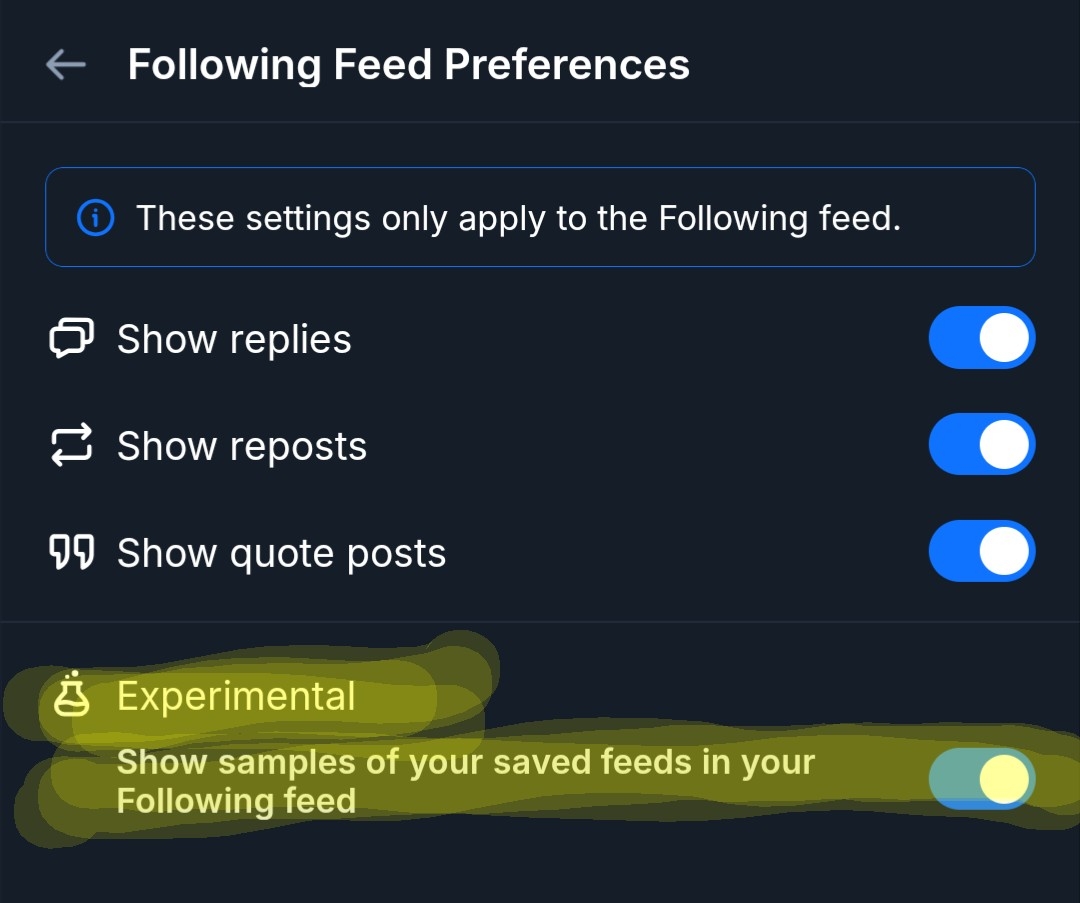Screen dimensions: 1080x903
Task: Click the speech bubbles replies icon
Action: point(71,339)
